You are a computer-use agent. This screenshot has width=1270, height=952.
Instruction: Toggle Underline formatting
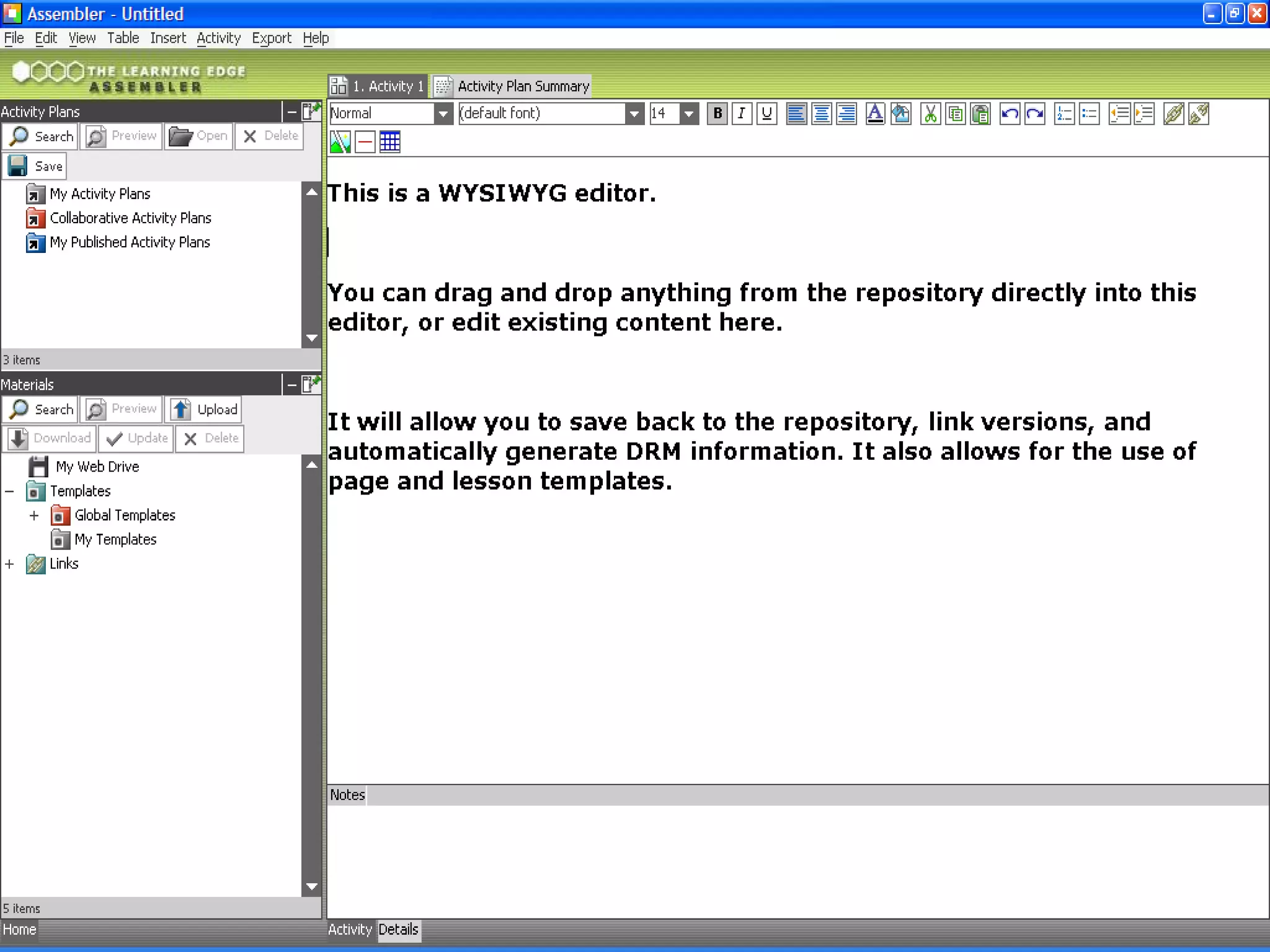767,113
